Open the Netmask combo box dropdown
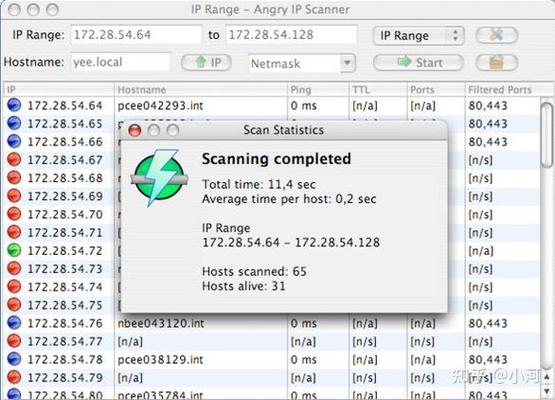This screenshot has width=555, height=400. [348, 63]
